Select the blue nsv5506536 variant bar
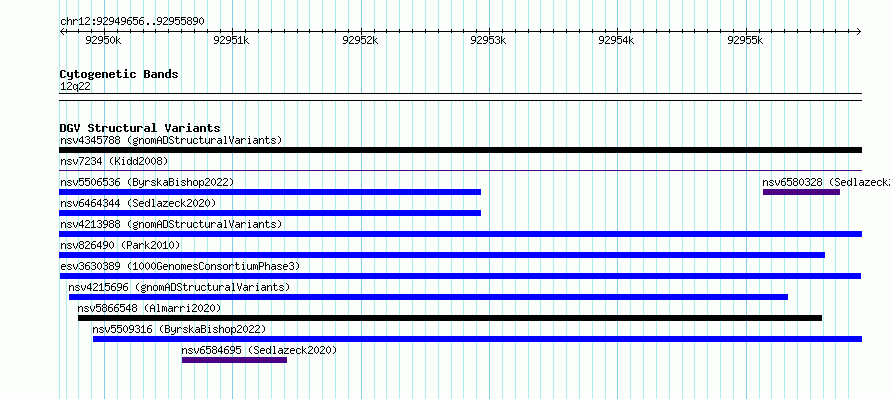Screen dimensions: 890x399 click(x=270, y=192)
